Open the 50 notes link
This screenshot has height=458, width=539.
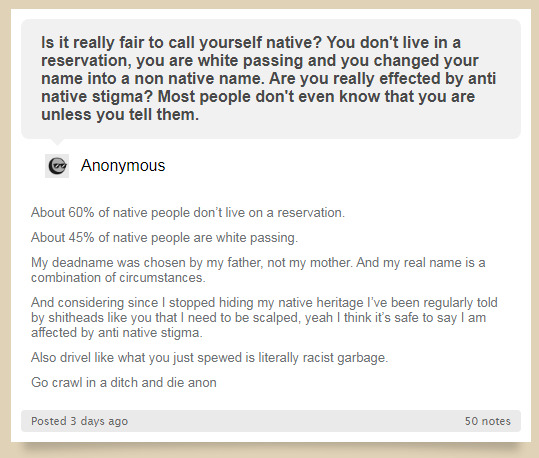487,421
